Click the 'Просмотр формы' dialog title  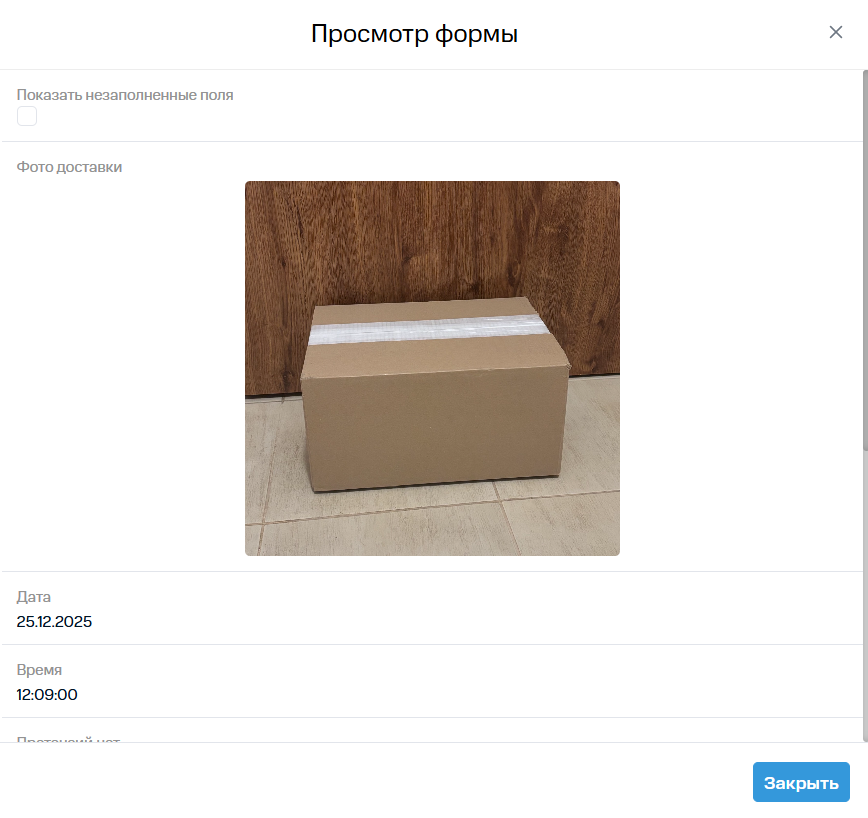click(x=414, y=34)
